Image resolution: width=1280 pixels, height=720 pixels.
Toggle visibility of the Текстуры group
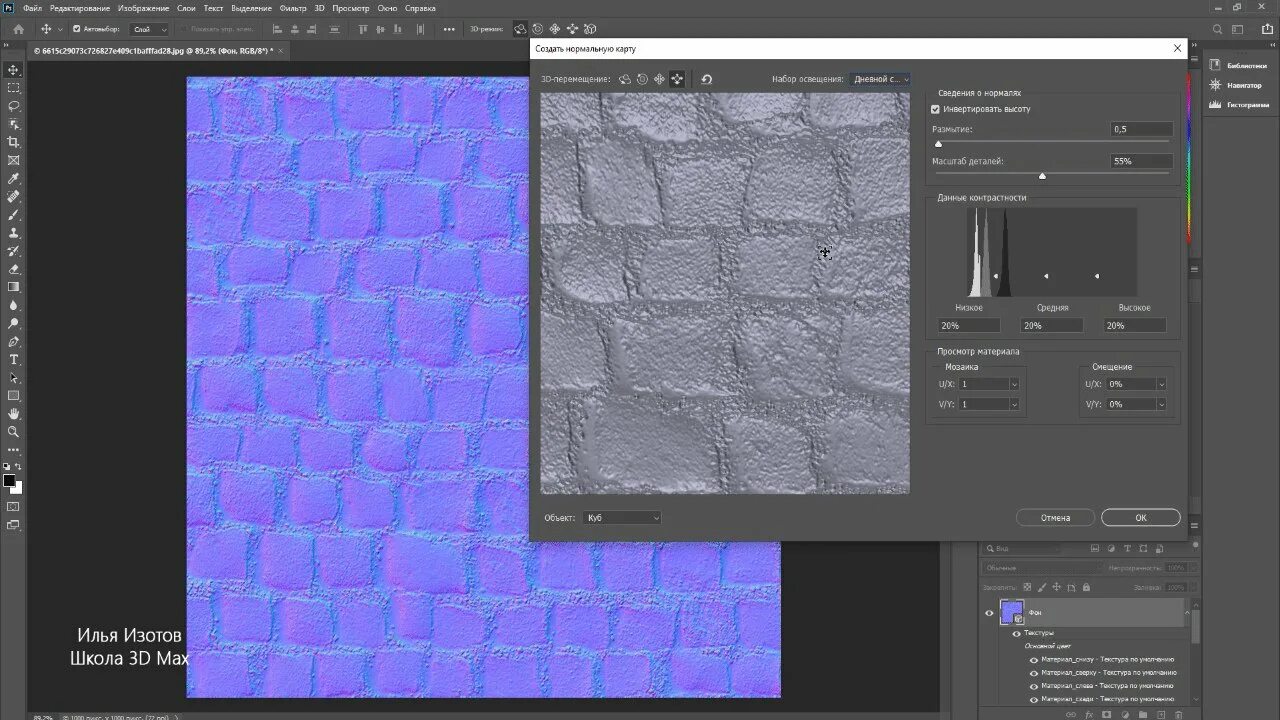(x=1017, y=633)
